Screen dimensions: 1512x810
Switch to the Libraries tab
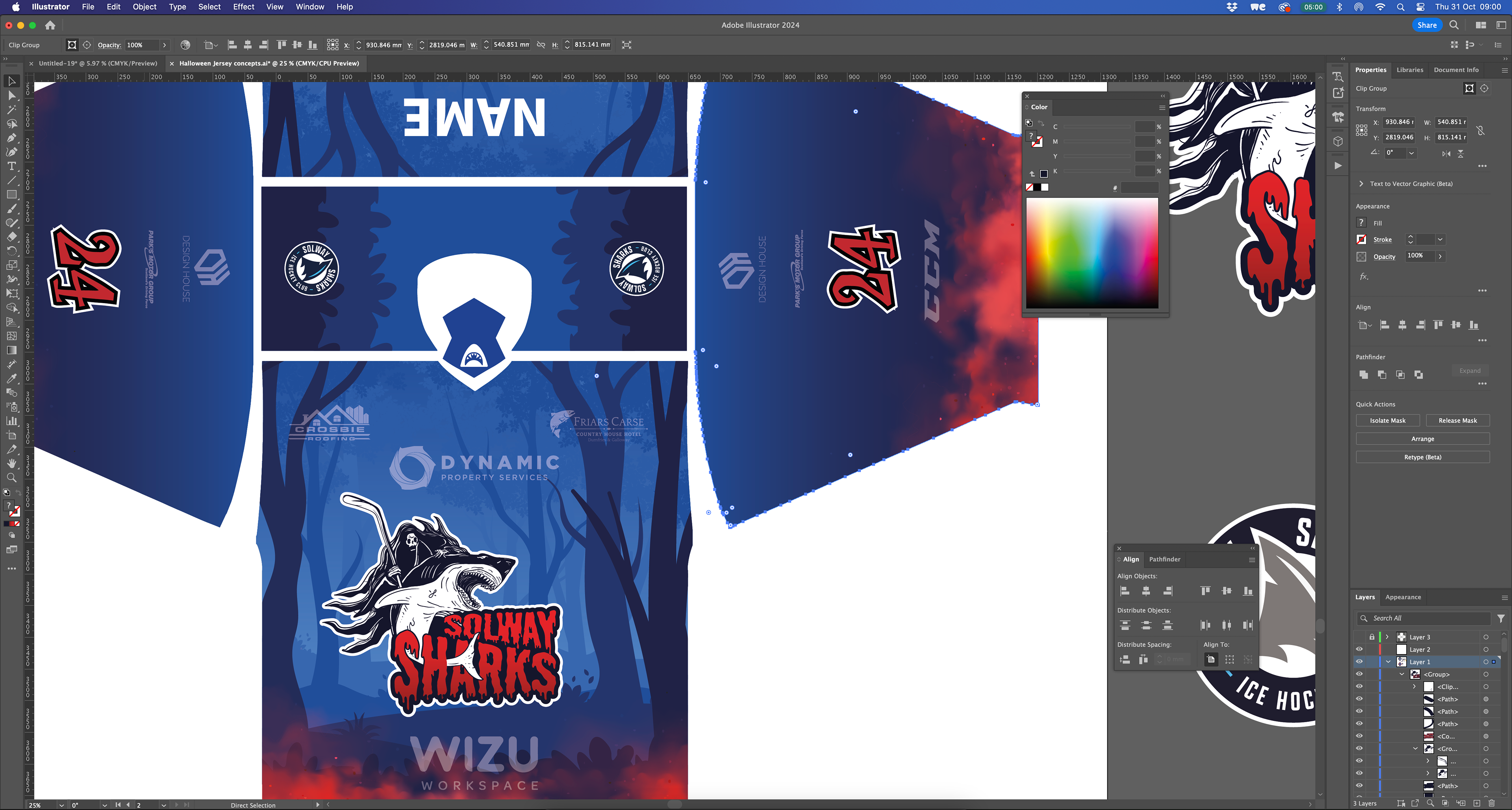pos(1410,70)
